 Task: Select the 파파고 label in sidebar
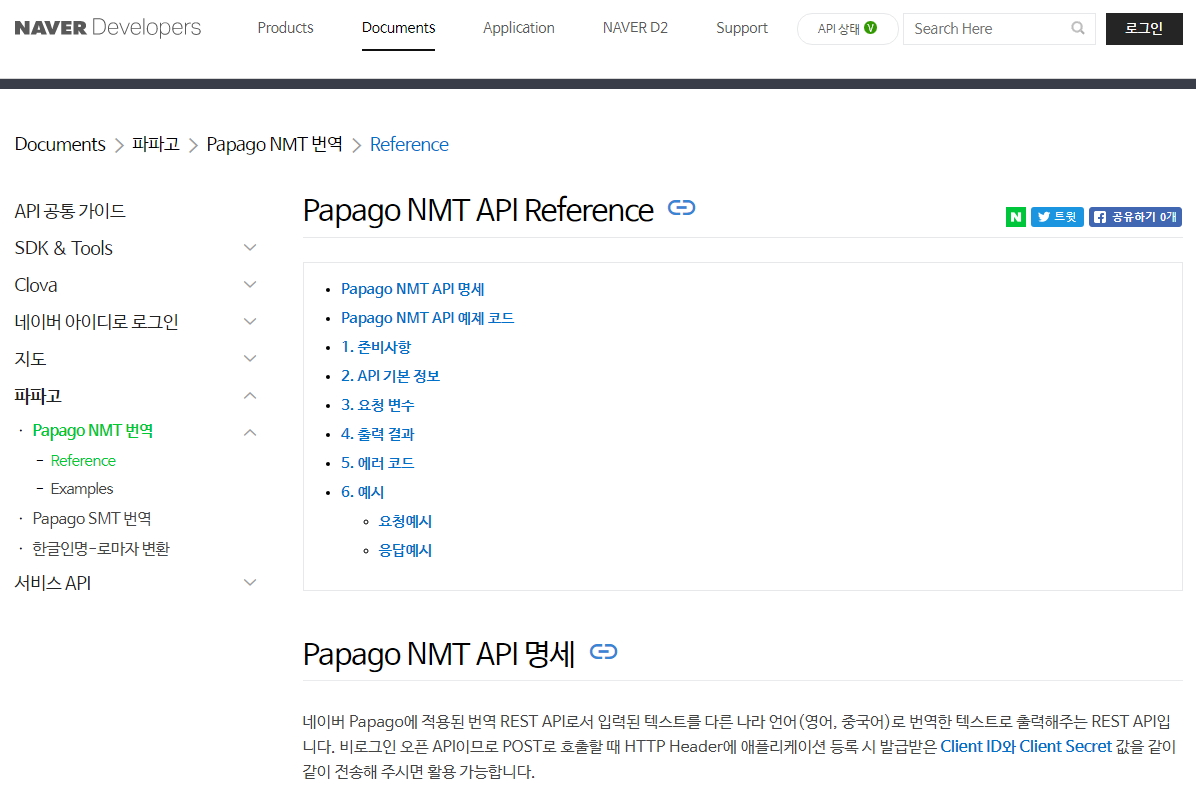click(38, 396)
